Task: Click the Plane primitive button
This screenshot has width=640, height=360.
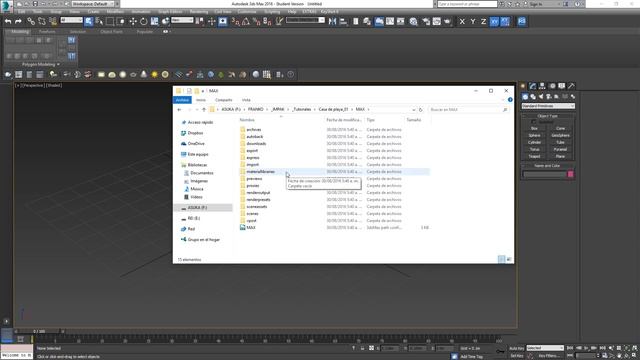Action: coord(560,156)
